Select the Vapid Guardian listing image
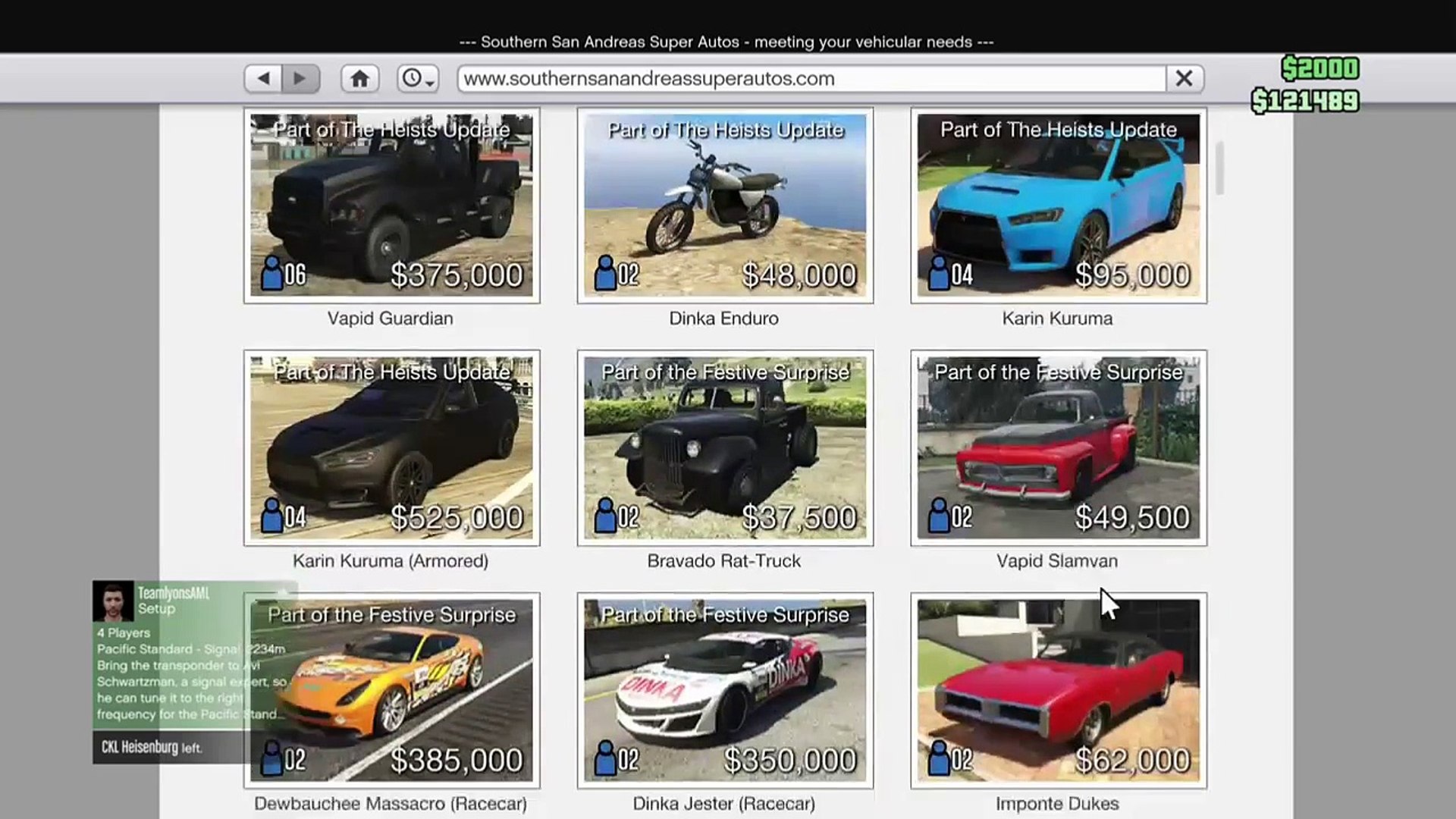 click(x=391, y=205)
